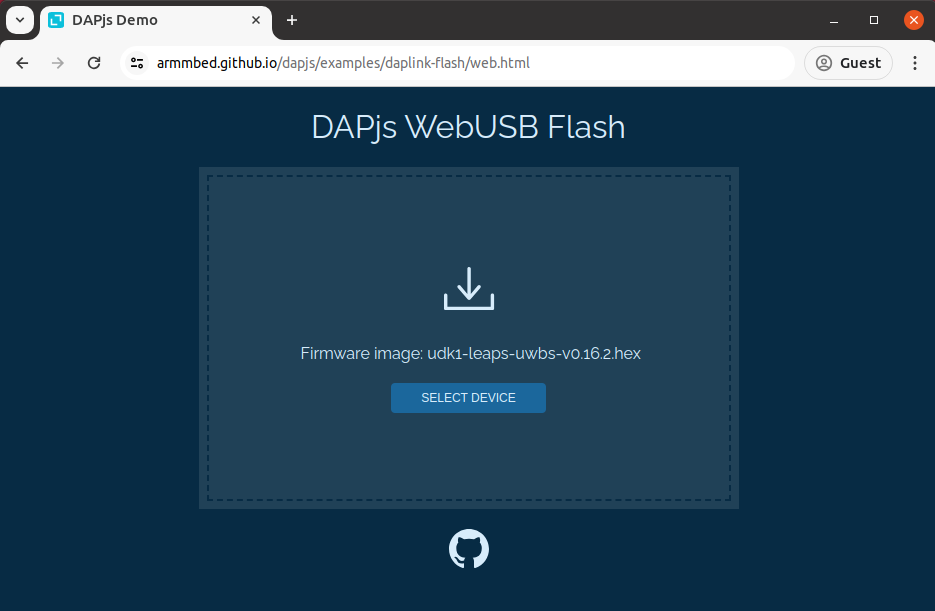Focus the armmbed.github.io address bar
This screenshot has height=611, width=935.
[x=456, y=63]
